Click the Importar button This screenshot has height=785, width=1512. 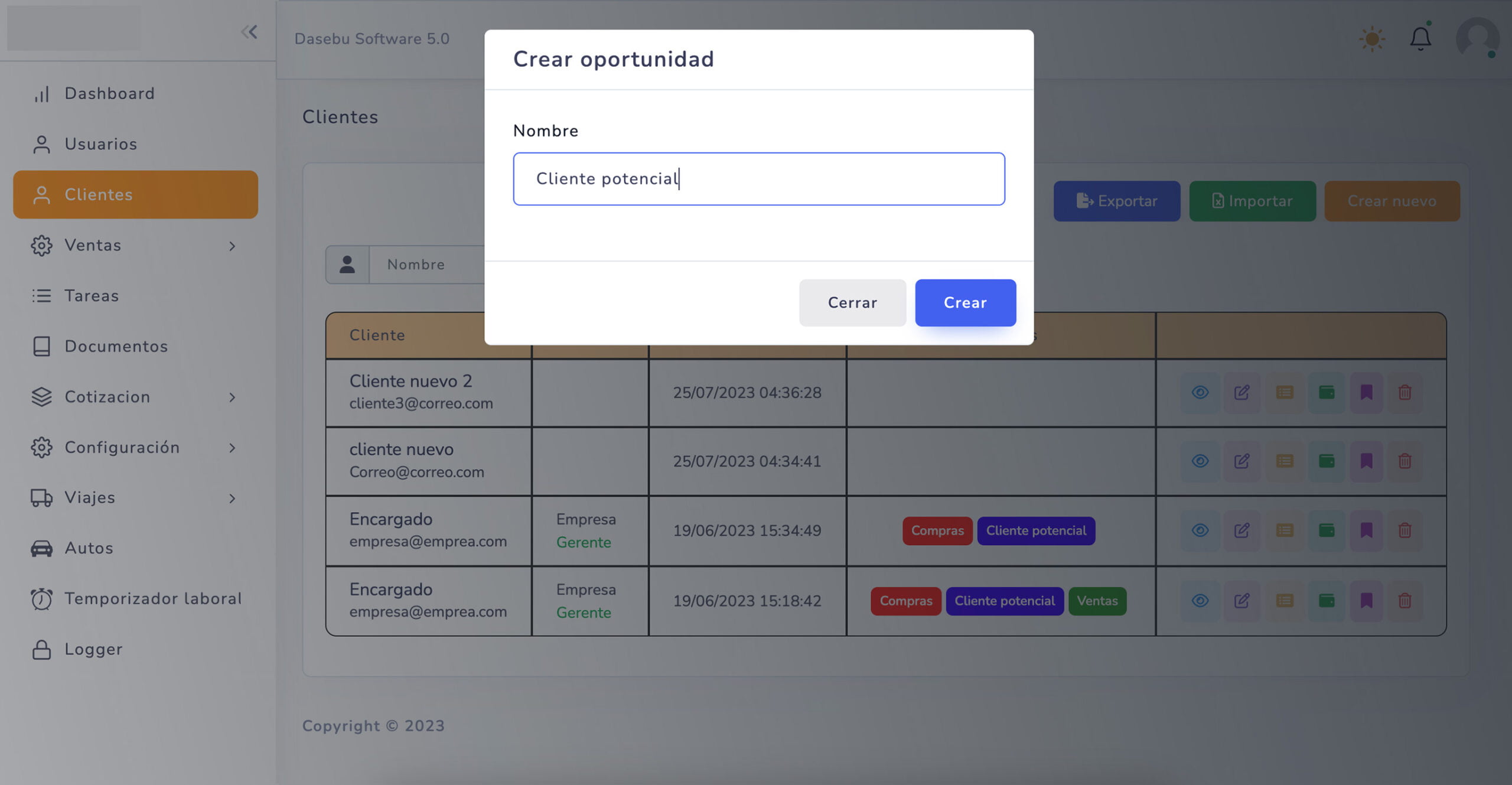tap(1252, 201)
